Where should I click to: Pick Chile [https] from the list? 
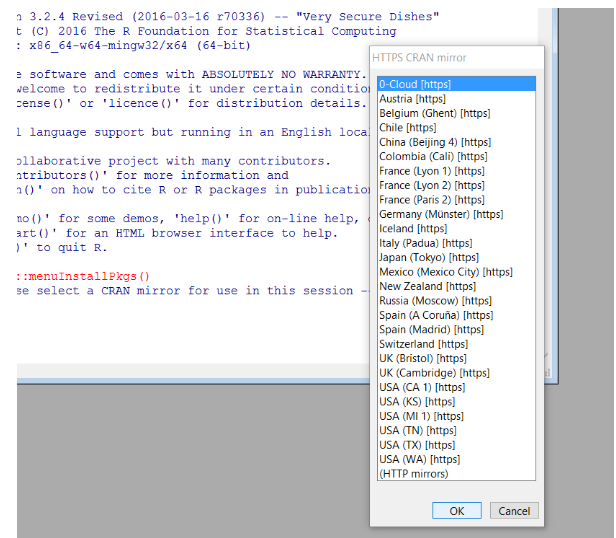coord(456,127)
